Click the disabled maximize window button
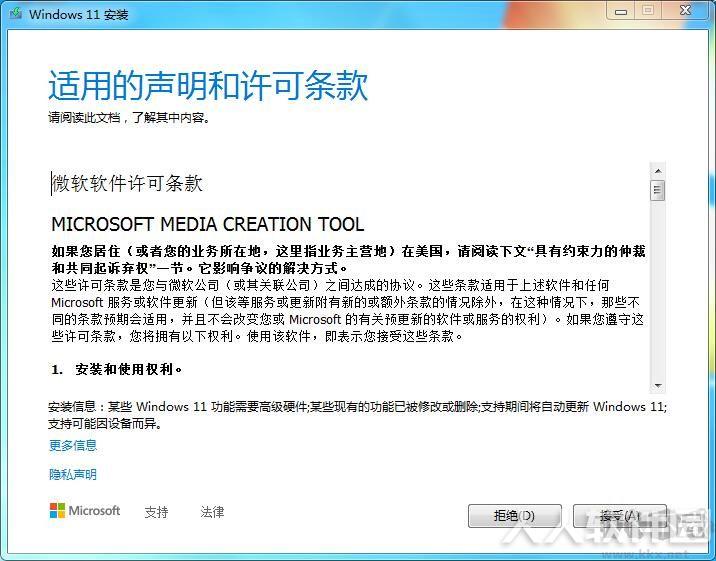 [648, 10]
